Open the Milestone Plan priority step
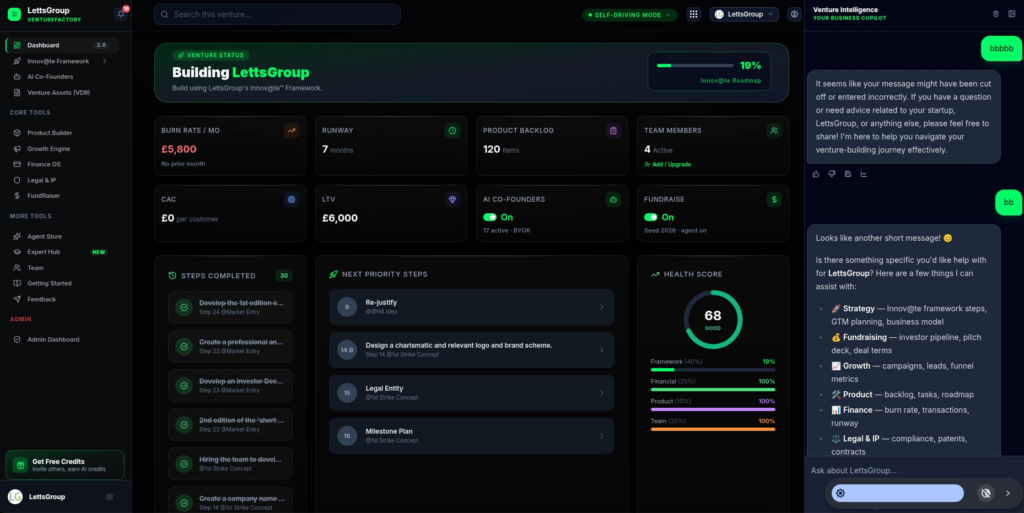Viewport: 1024px width, 513px height. coord(472,435)
